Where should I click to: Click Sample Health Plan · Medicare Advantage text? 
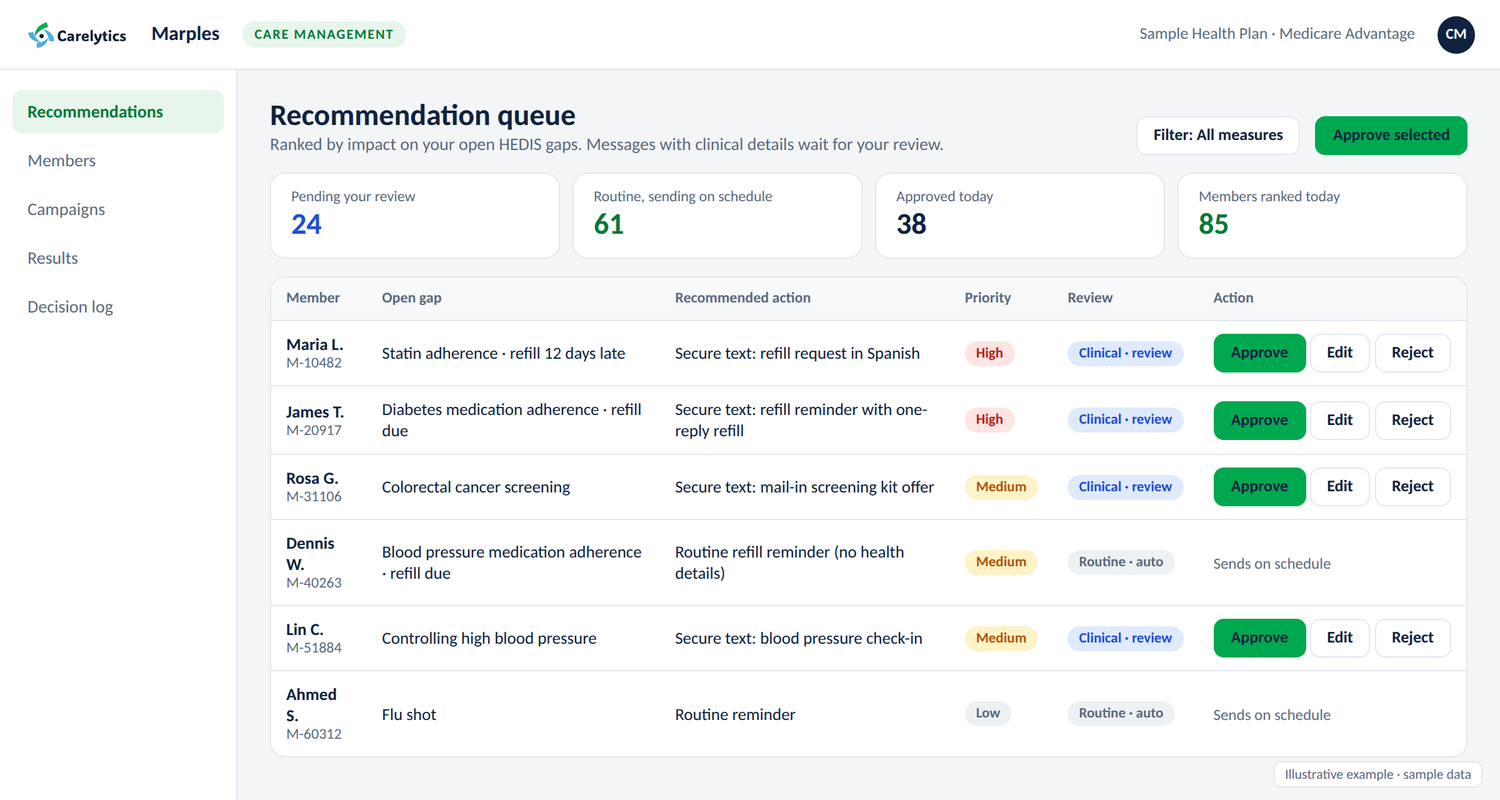click(x=1277, y=34)
